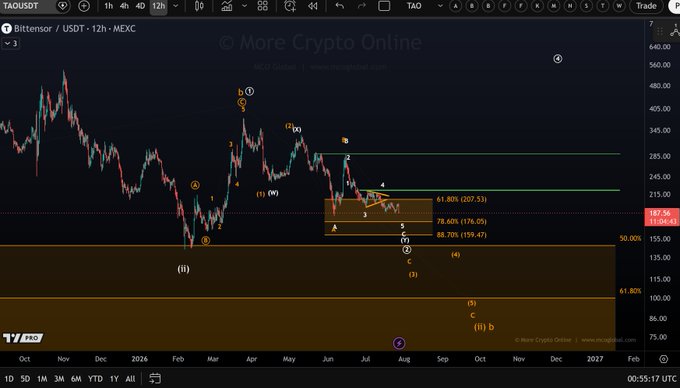Add a compare symbol with plus icon
Image resolution: width=680 pixels, height=388 pixels.
pos(84,6)
